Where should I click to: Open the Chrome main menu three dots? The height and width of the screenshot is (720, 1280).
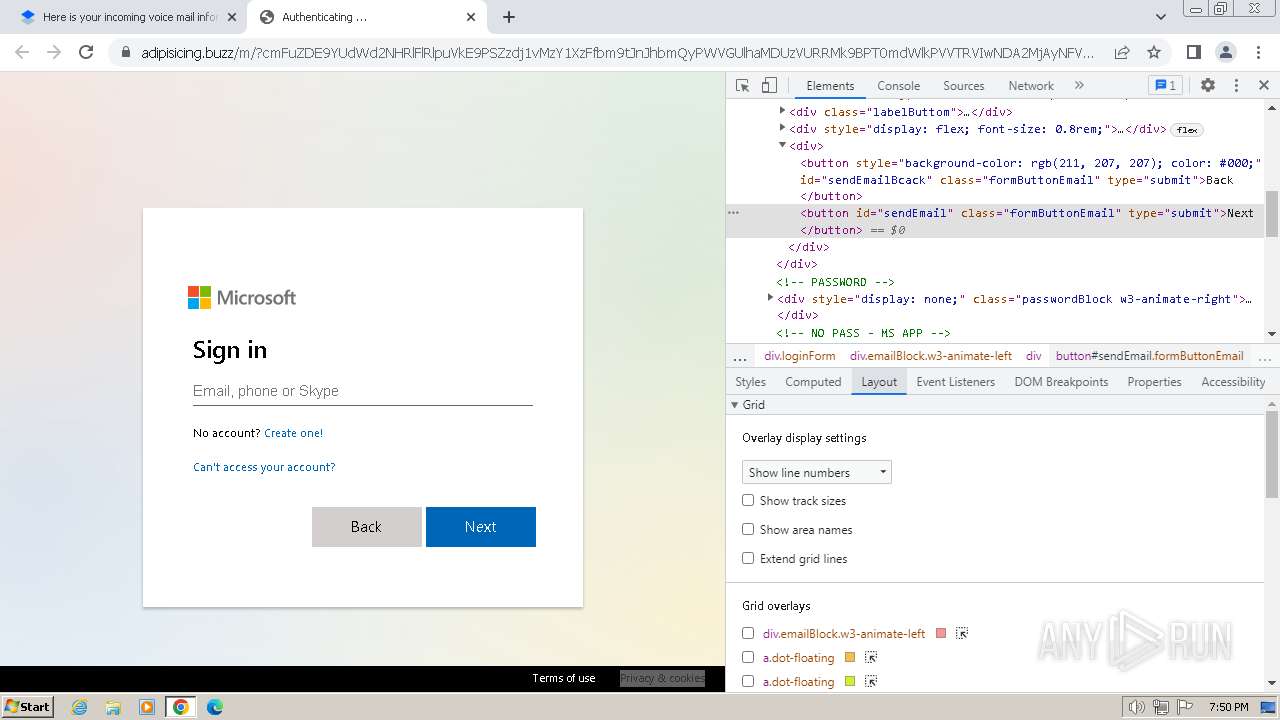coord(1258,52)
